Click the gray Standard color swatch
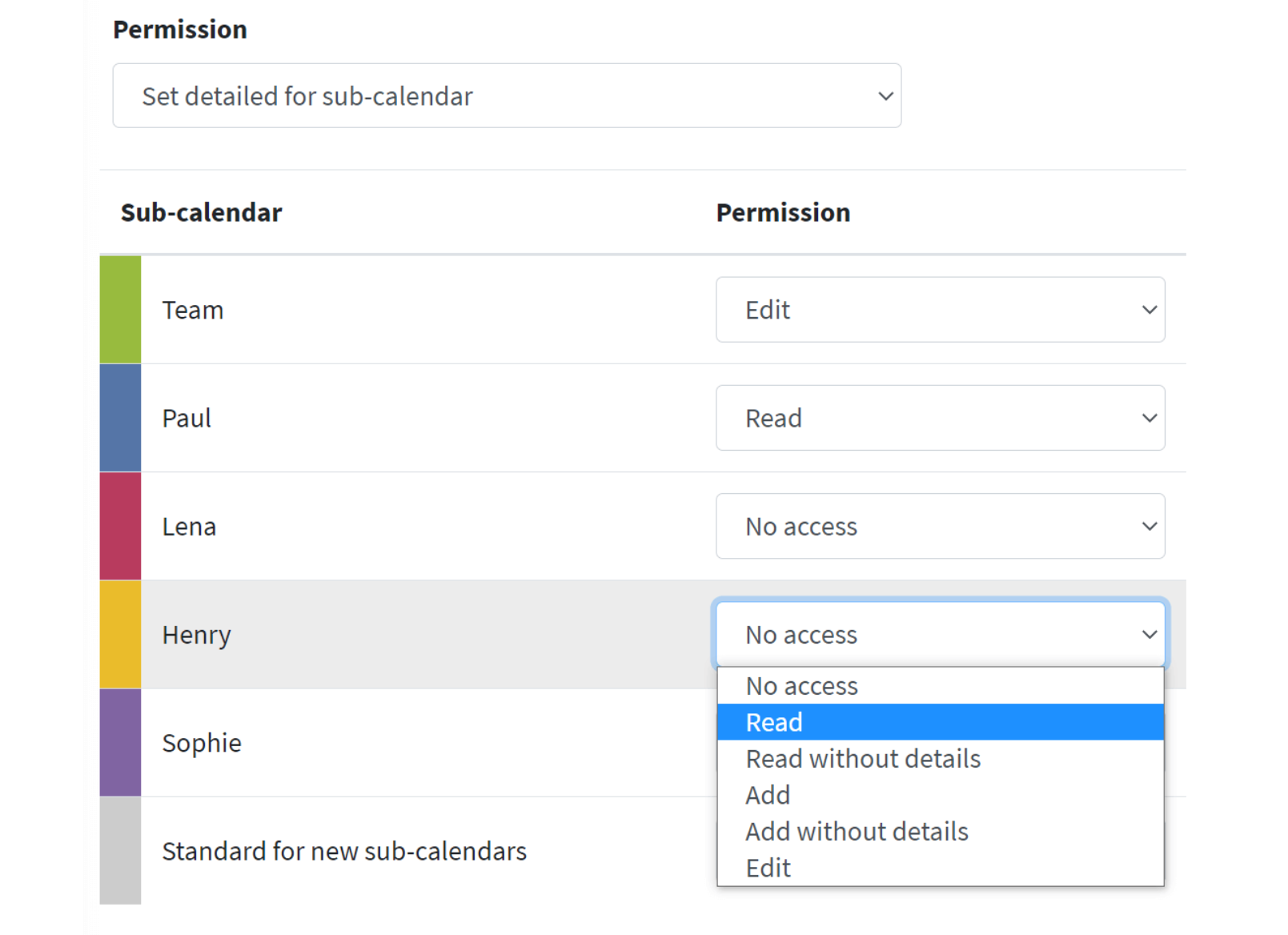 (x=120, y=850)
